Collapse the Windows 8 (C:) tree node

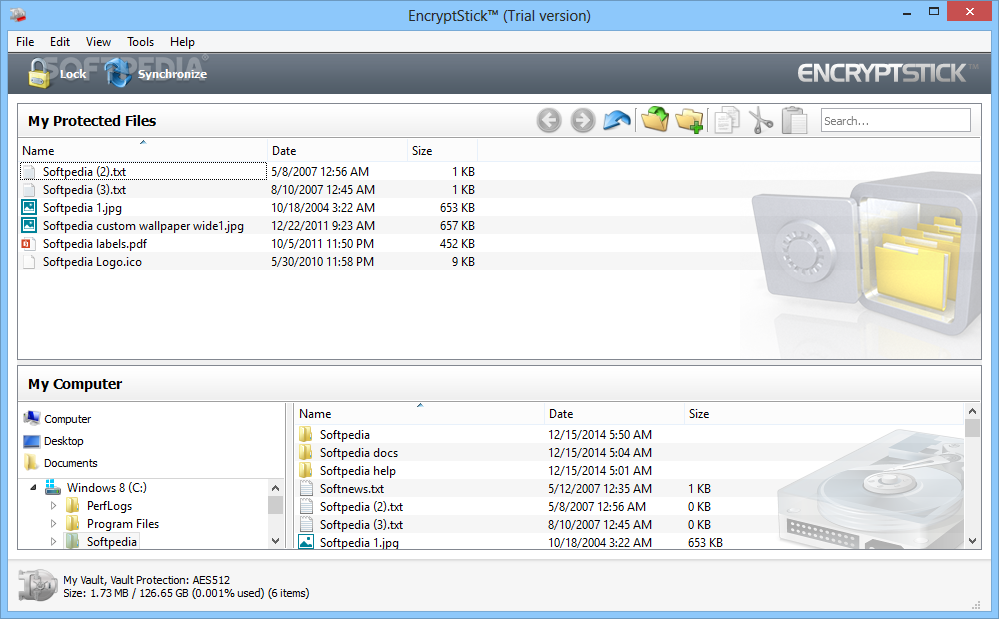tap(33, 488)
